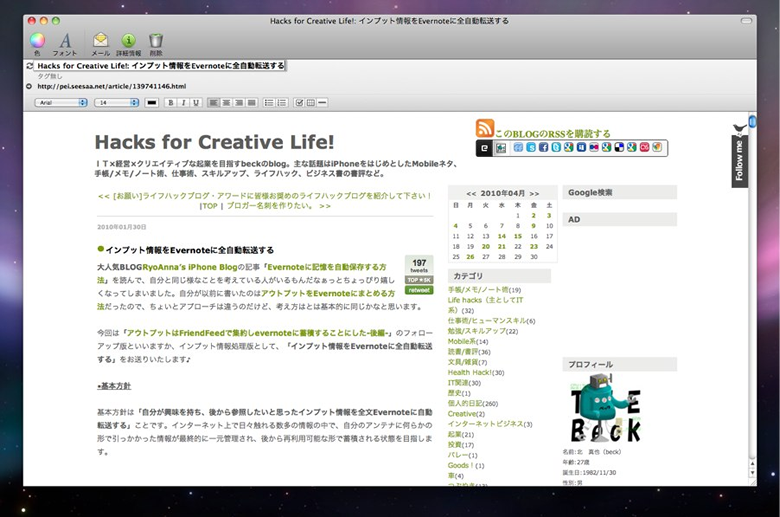This screenshot has width=780, height=517.
Task: Toggle italic formatting
Action: pyautogui.click(x=184, y=103)
